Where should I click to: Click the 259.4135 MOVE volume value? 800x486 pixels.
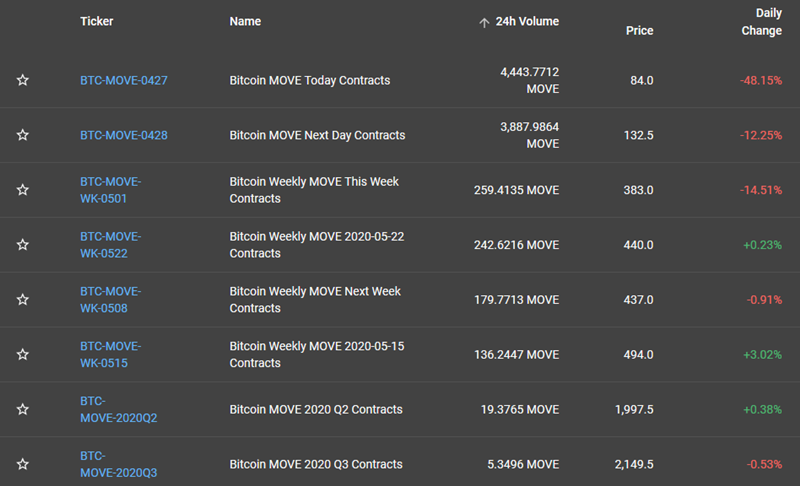(516, 190)
